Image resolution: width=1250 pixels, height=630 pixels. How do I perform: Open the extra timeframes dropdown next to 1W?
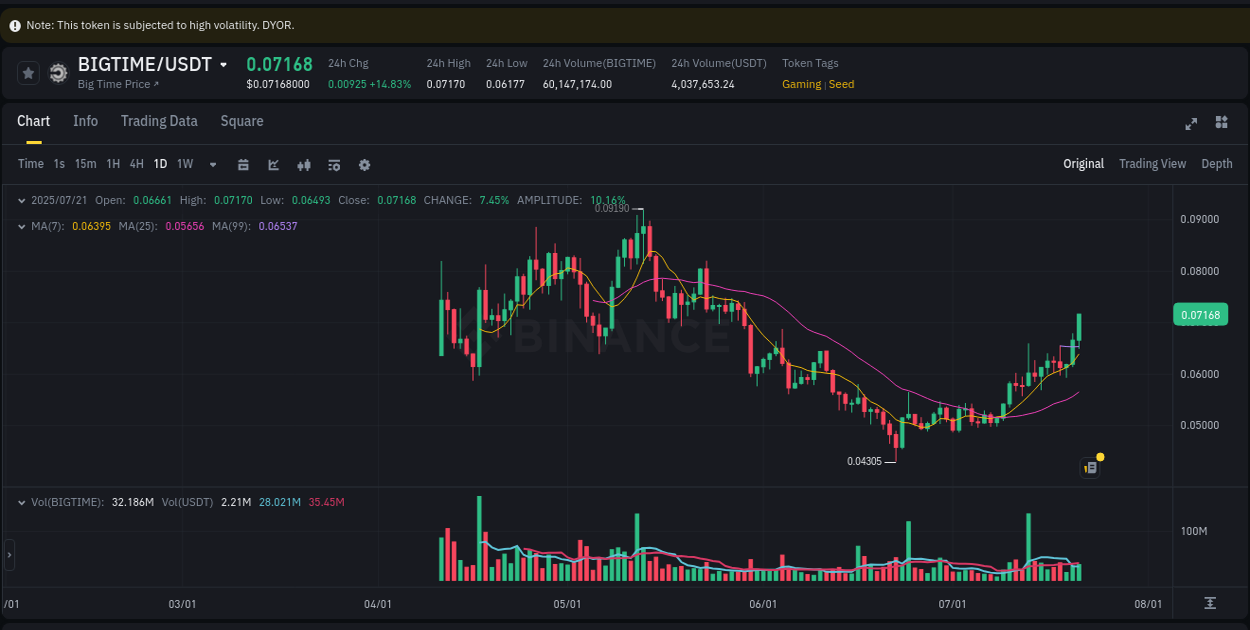coord(212,164)
